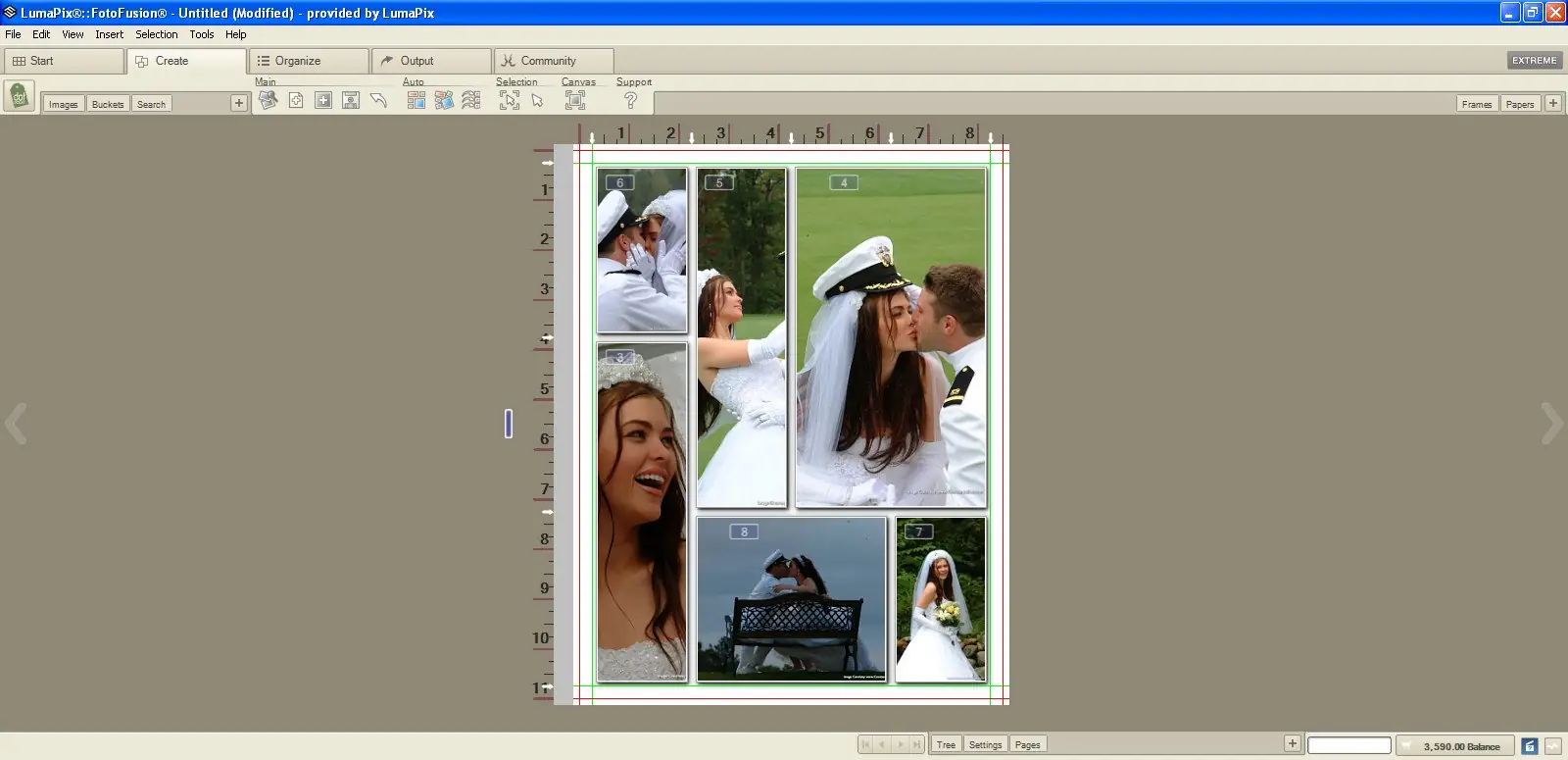Click the third Auto layout icon
This screenshot has width=1568, height=760.
[x=471, y=100]
